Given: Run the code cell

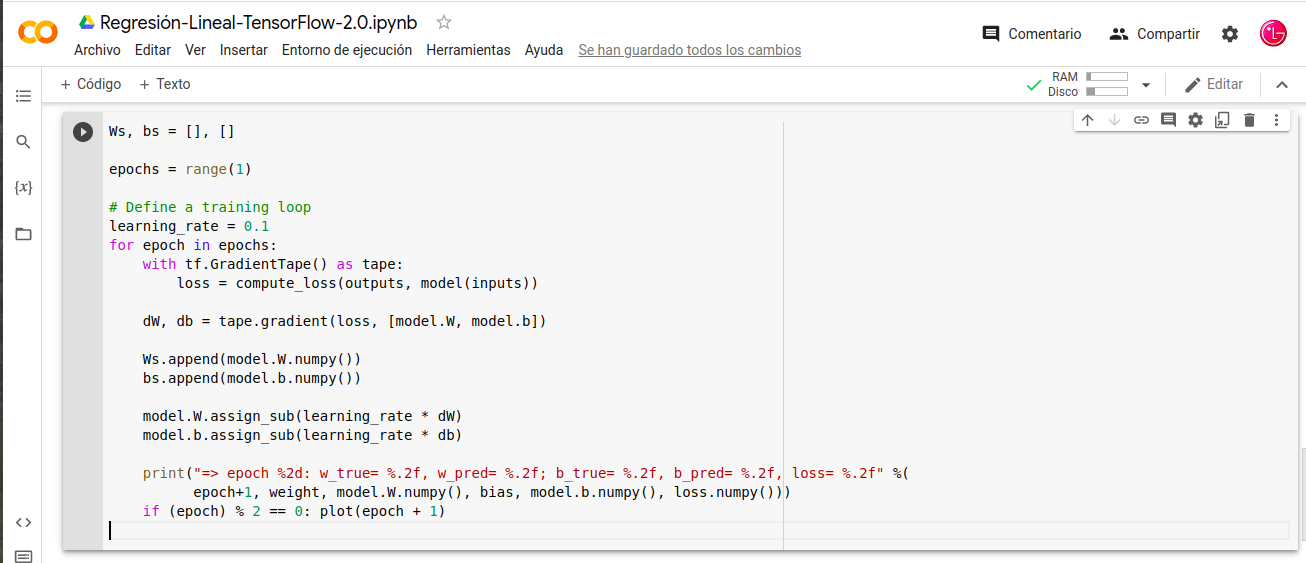Looking at the screenshot, I should [x=83, y=132].
